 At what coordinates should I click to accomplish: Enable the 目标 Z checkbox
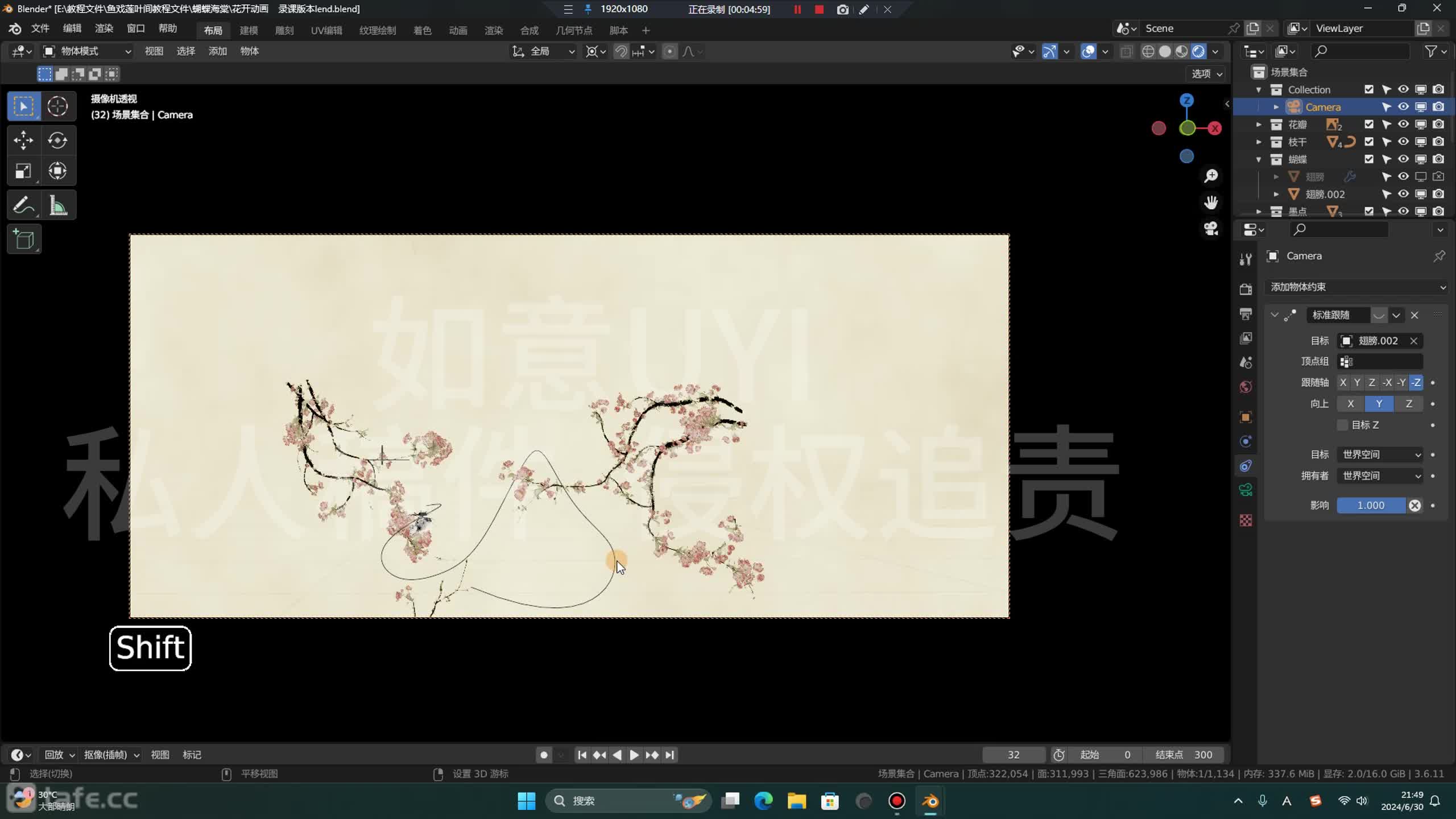point(1342,425)
